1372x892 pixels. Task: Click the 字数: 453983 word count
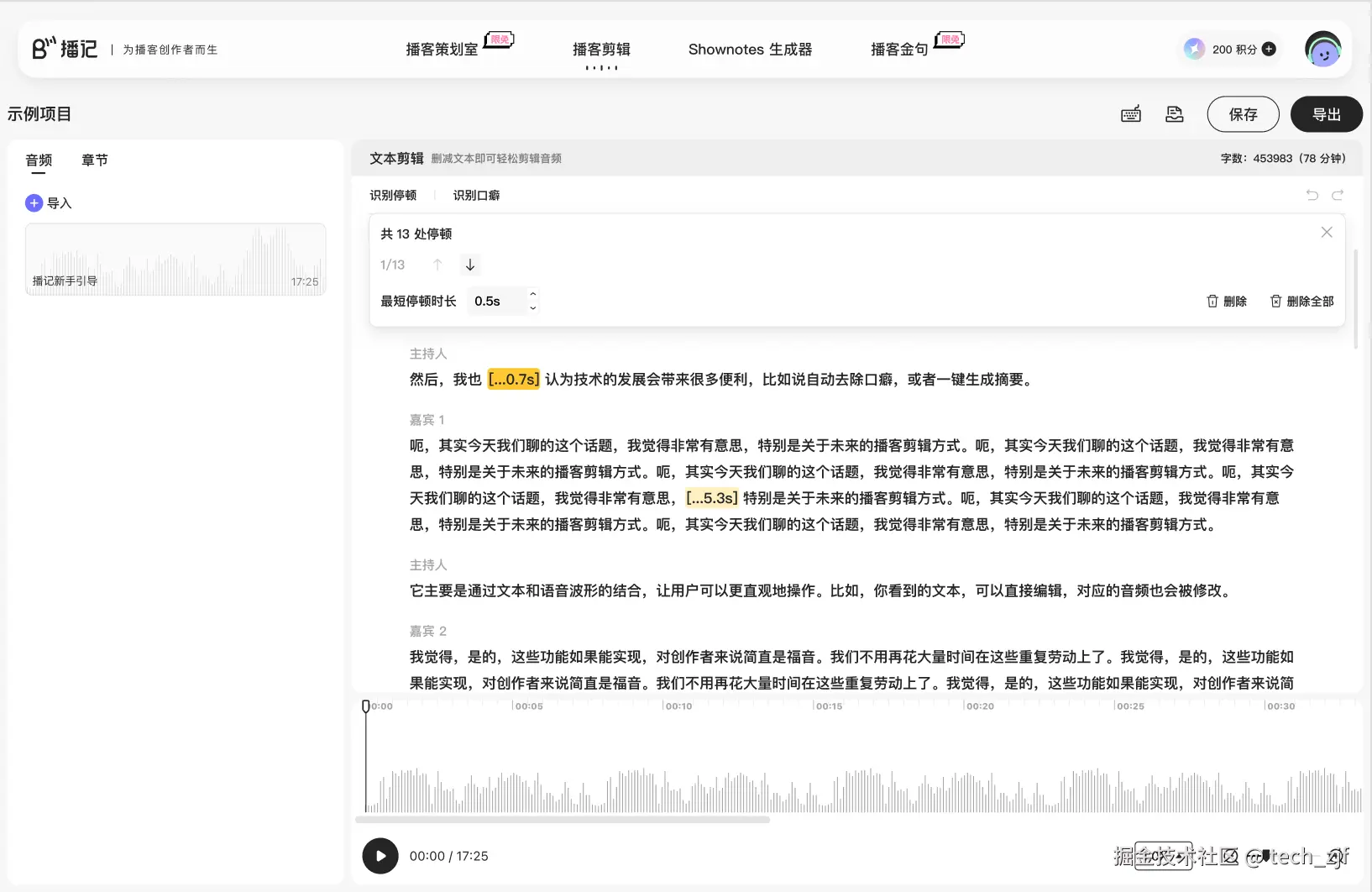1282,158
